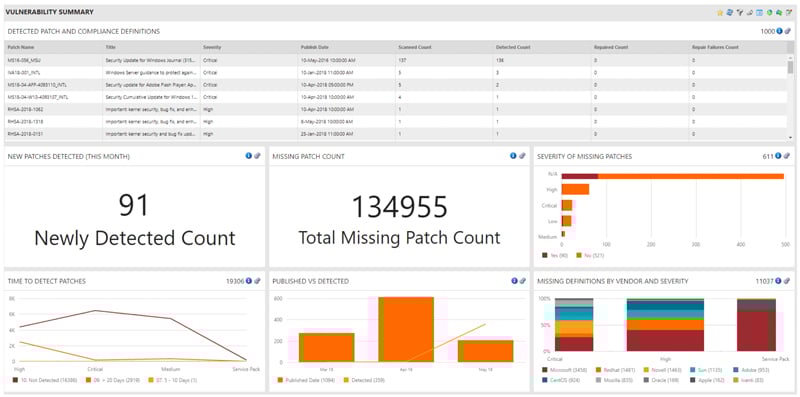Click the green globe icon in header
The image size is (800, 397).
pyautogui.click(x=769, y=13)
